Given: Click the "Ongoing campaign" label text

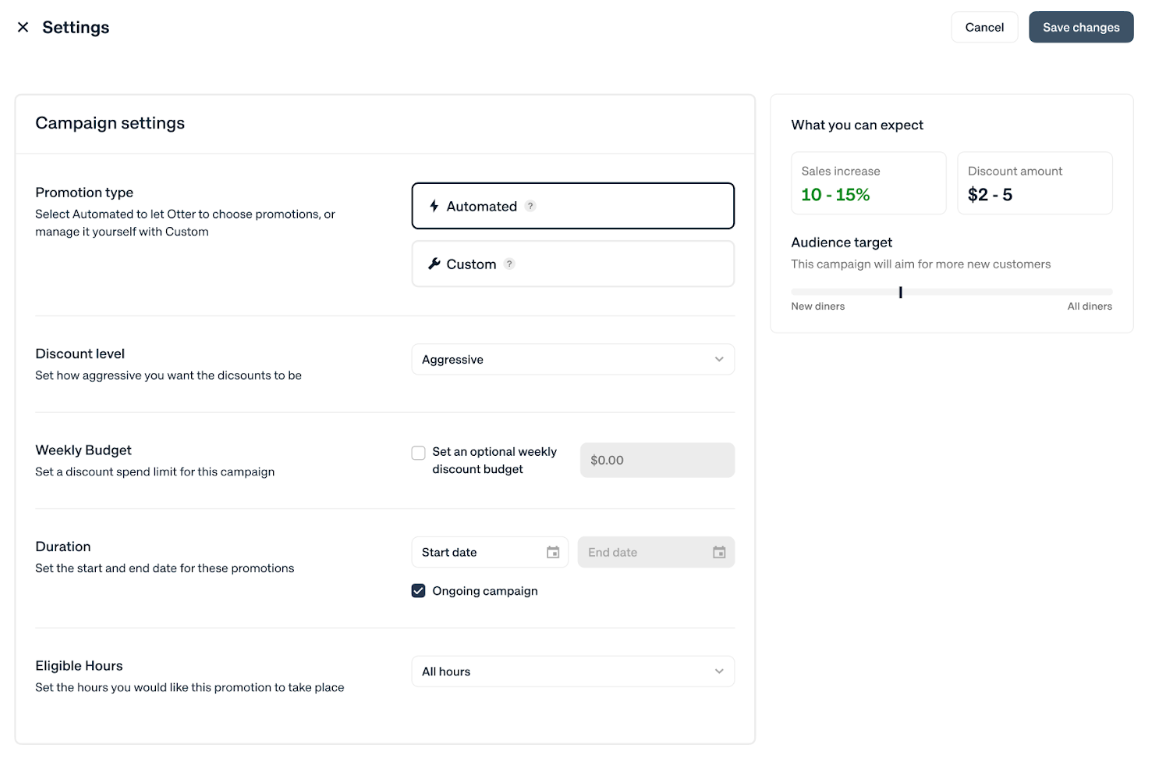Looking at the screenshot, I should click(x=485, y=592).
